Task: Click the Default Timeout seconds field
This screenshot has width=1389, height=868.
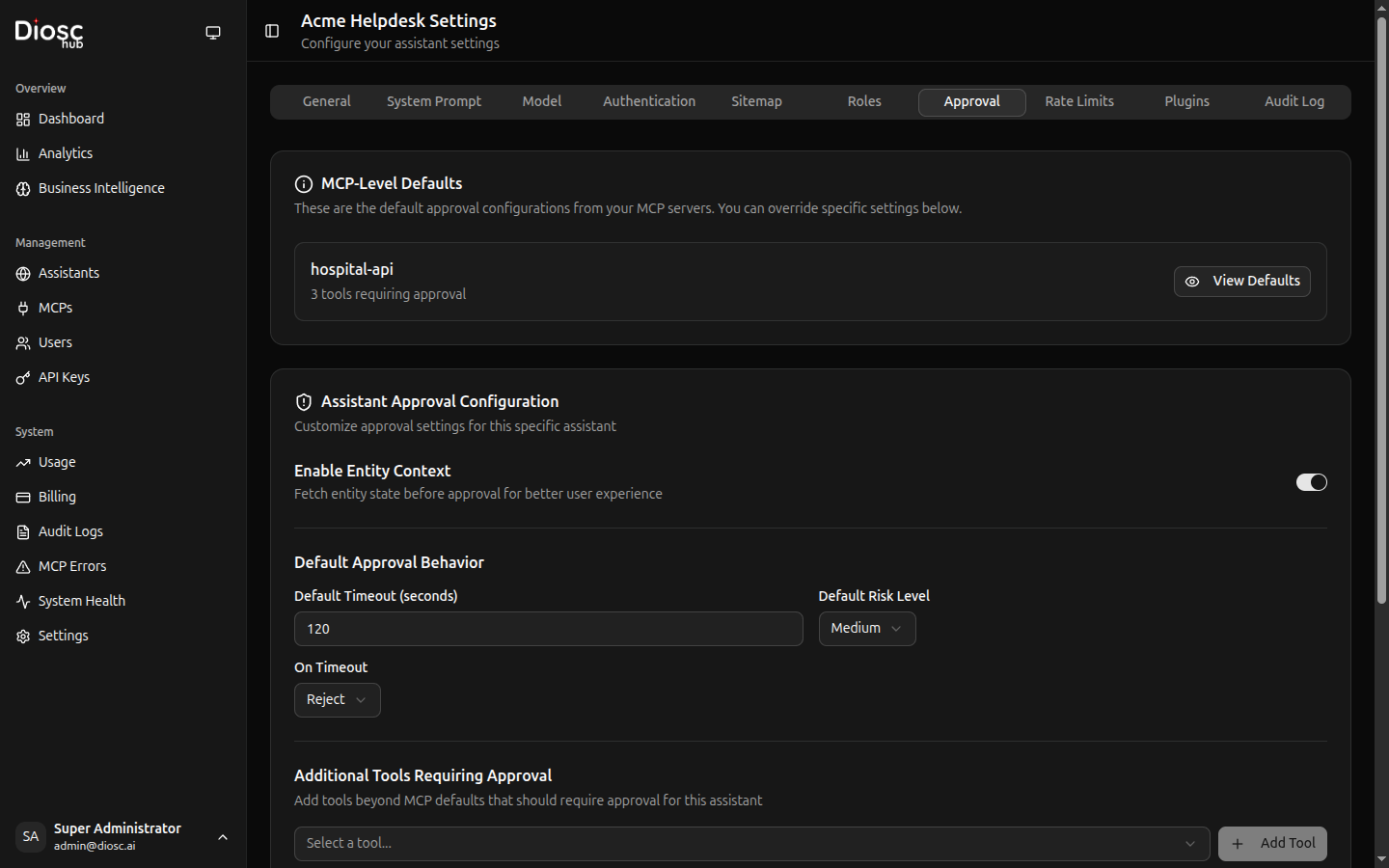Action: tap(548, 629)
